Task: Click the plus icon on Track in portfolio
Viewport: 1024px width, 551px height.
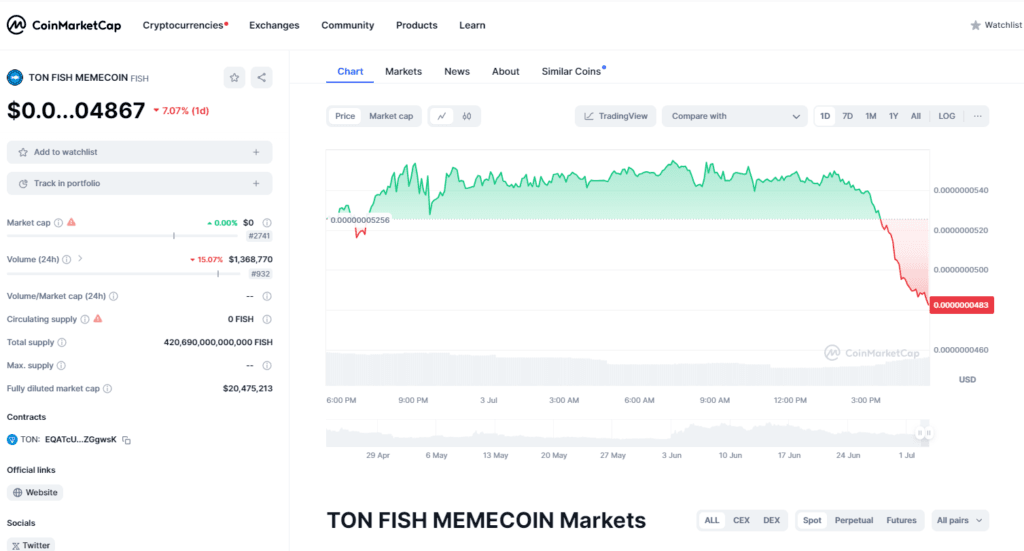Action: pos(256,183)
